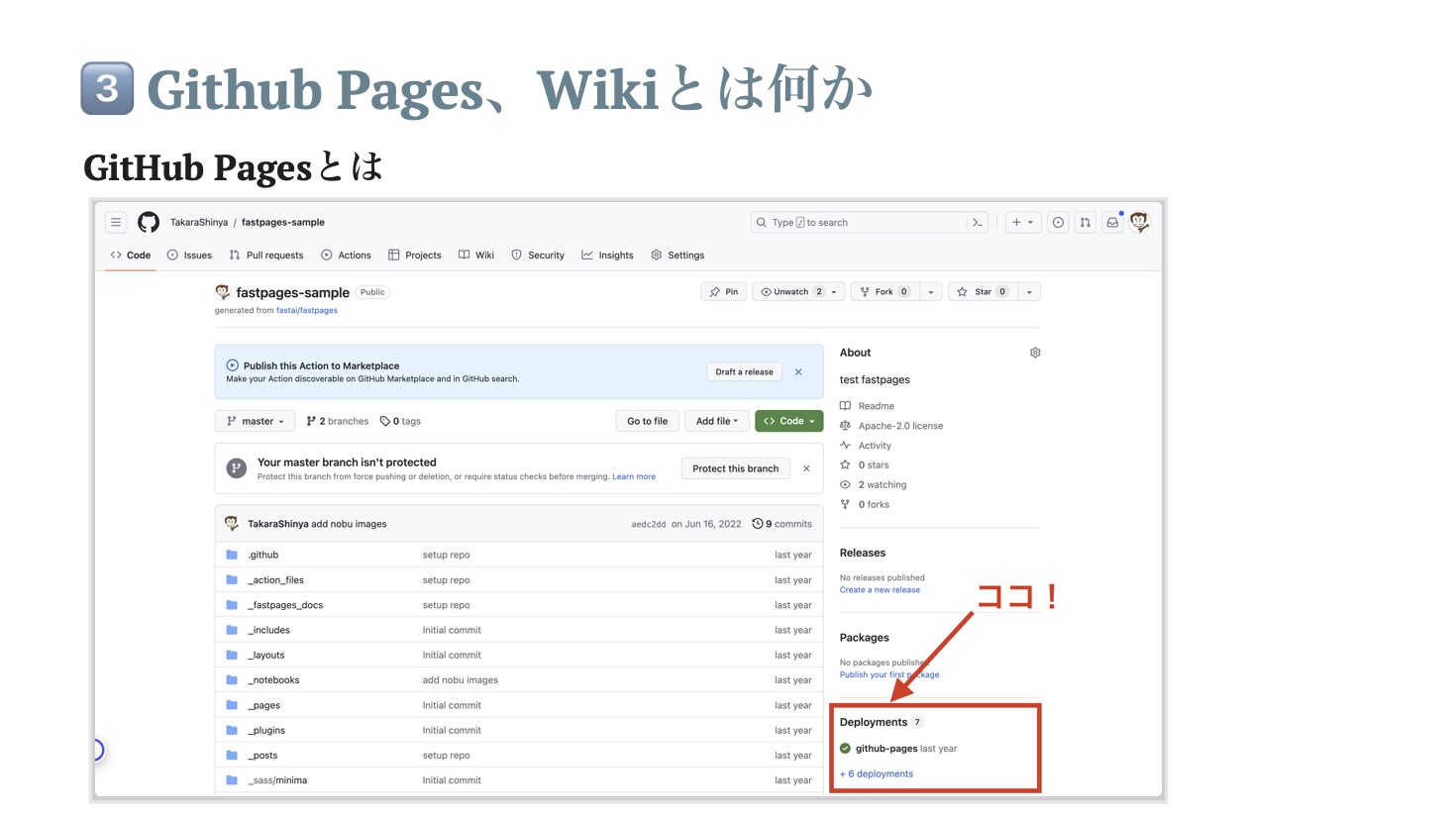The width and height of the screenshot is (1456, 820).
Task: Open the .github folder
Action: (263, 555)
